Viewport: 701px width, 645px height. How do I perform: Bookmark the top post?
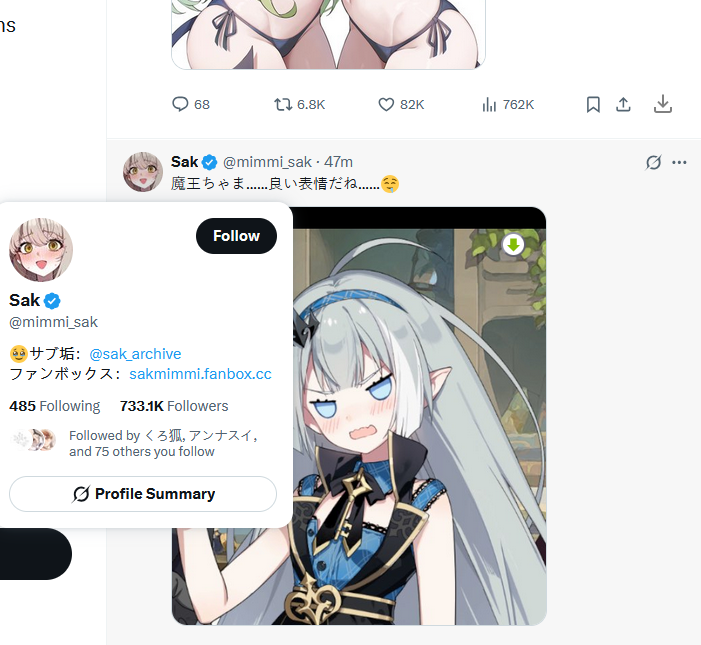(x=593, y=105)
